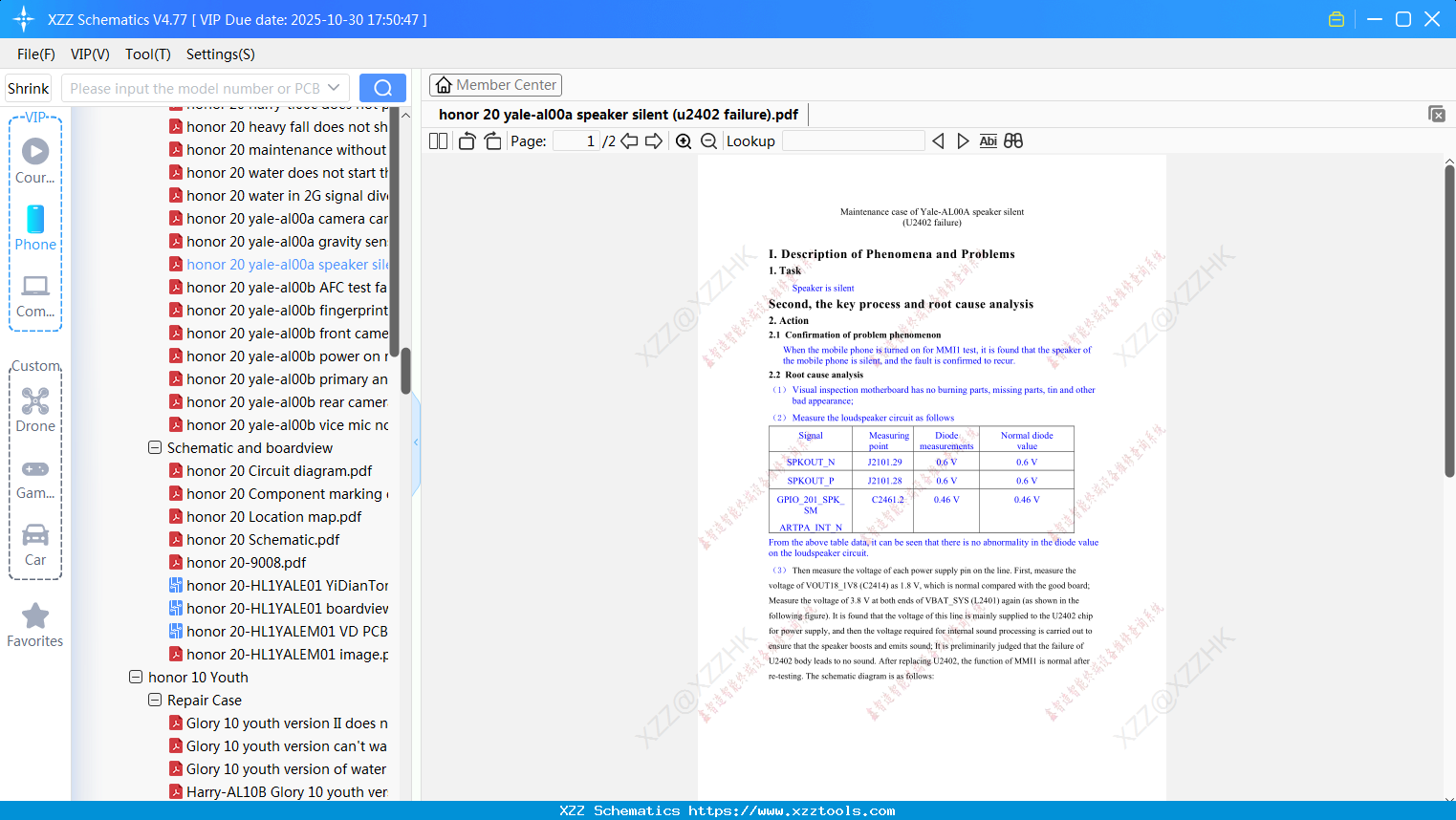Open honor 20 yale-al00b power on case
This screenshot has height=820, width=1456.
point(278,356)
